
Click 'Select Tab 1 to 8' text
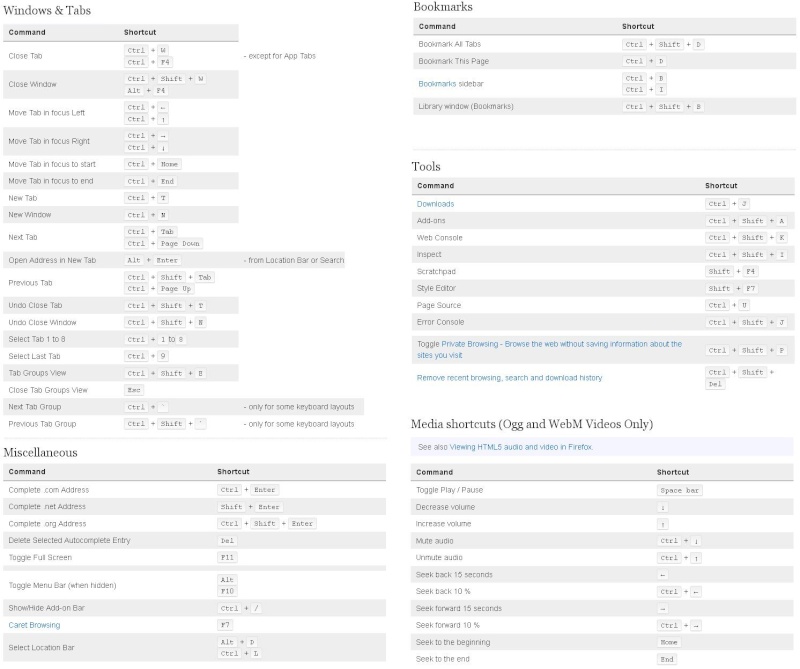click(37, 339)
